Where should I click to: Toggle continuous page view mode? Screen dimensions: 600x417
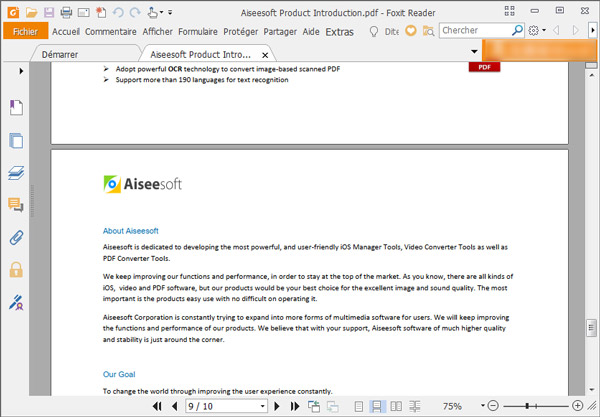[x=377, y=406]
